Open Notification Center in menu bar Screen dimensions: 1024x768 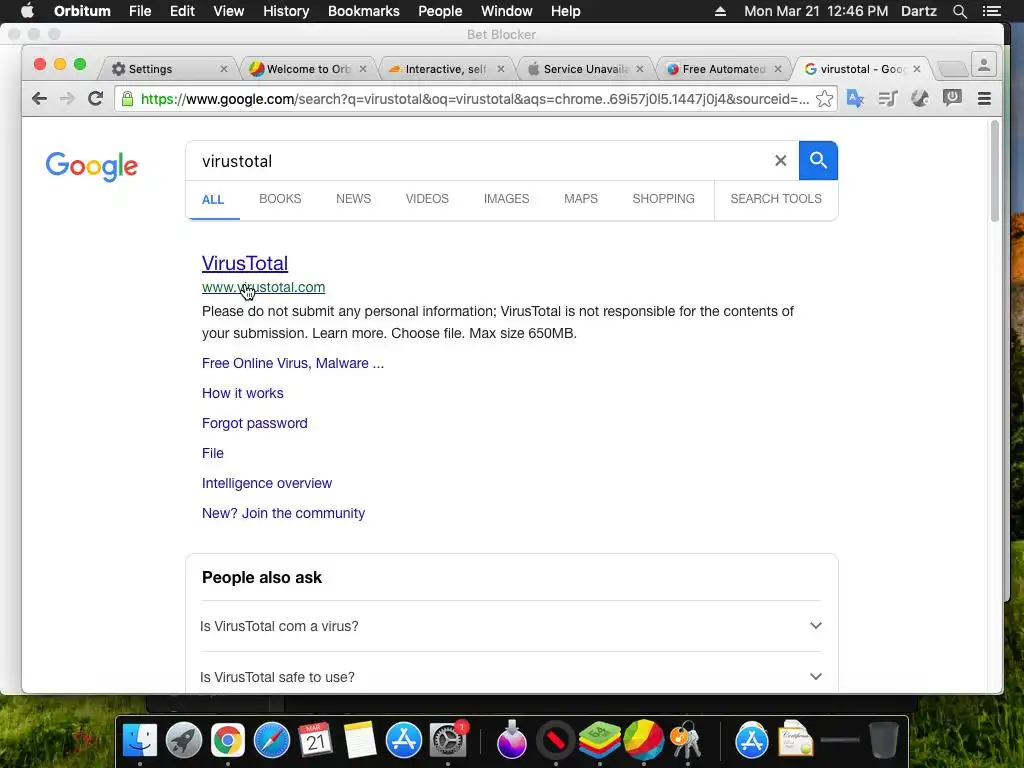pos(991,11)
